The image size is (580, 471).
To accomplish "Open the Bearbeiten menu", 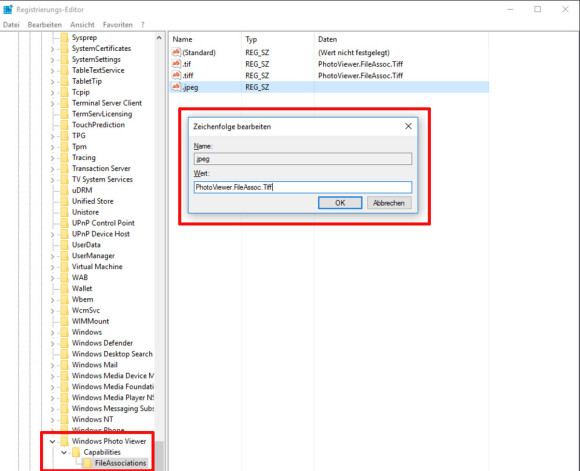I will click(45, 25).
